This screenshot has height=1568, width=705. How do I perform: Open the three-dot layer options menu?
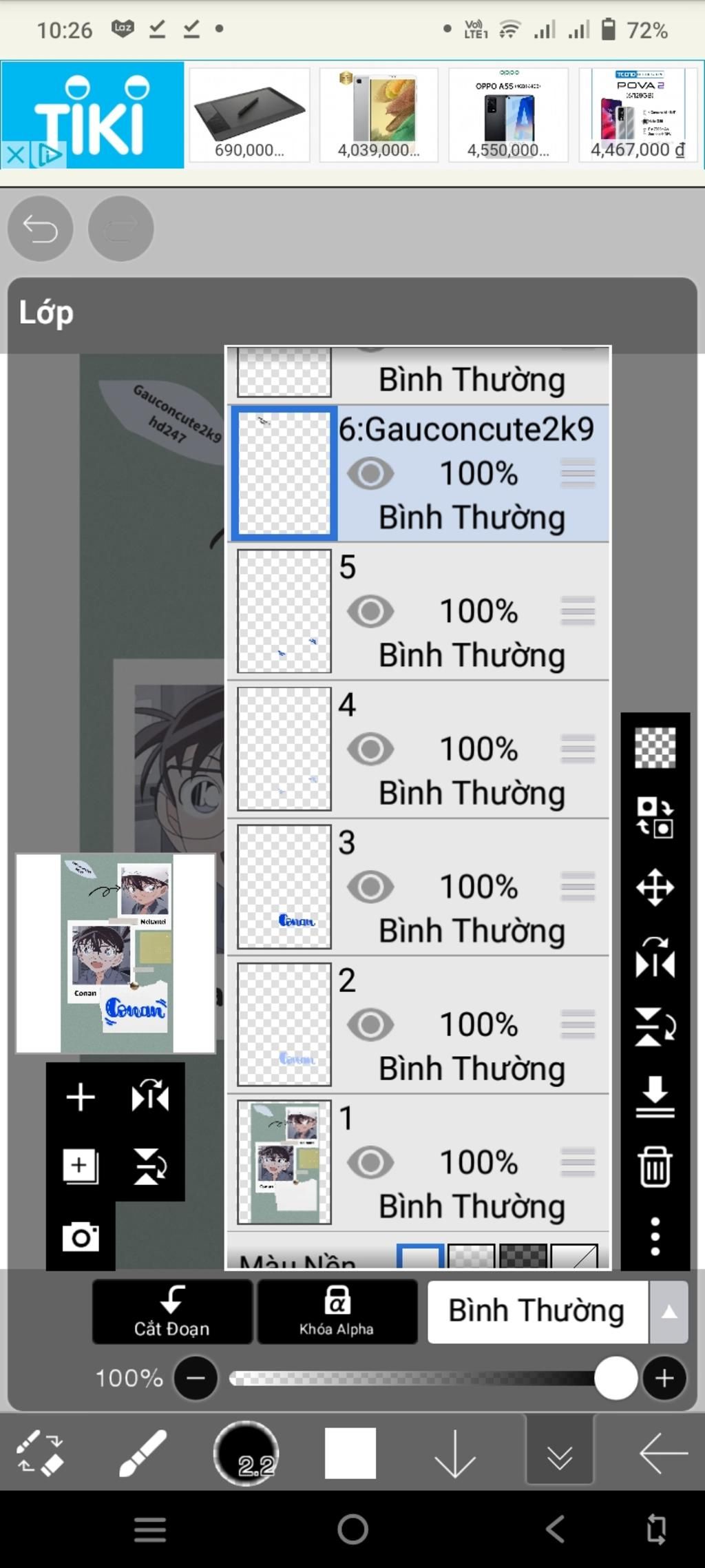pos(655,1237)
